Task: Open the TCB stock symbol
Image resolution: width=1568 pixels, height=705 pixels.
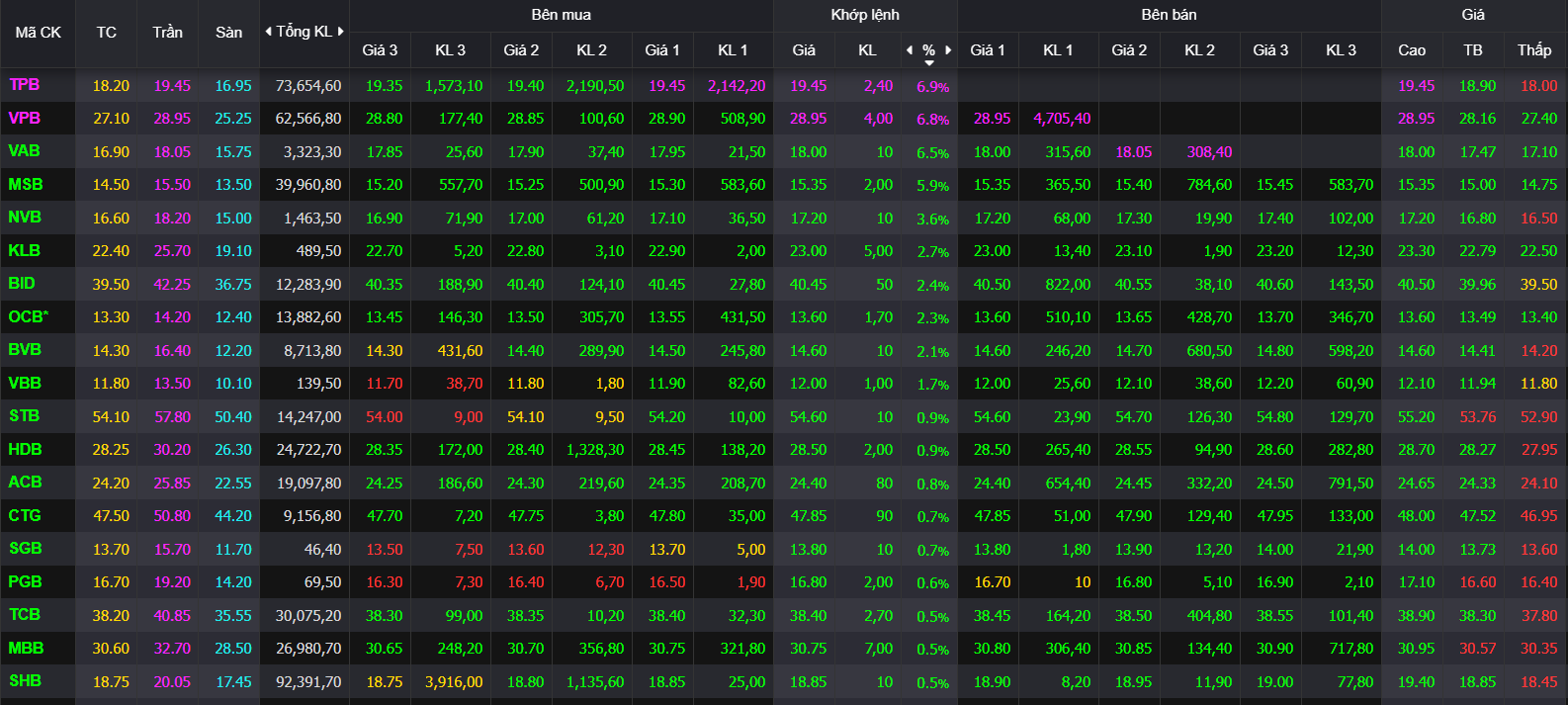Action: click(x=25, y=615)
